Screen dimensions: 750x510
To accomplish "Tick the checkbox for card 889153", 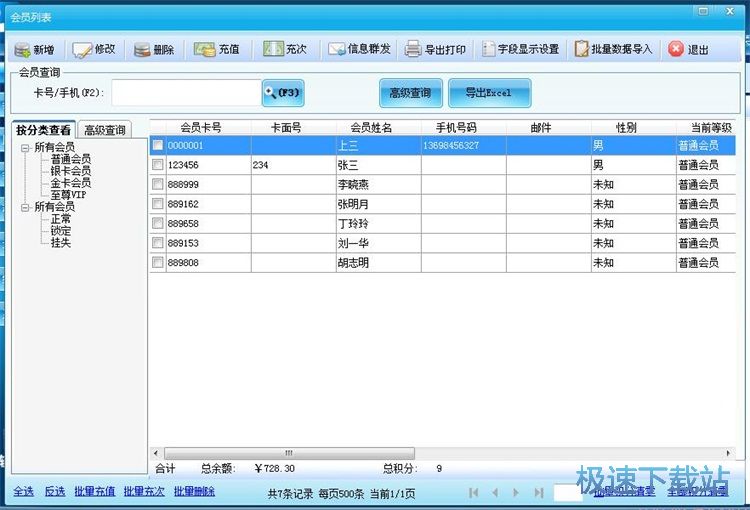I will click(x=158, y=243).
